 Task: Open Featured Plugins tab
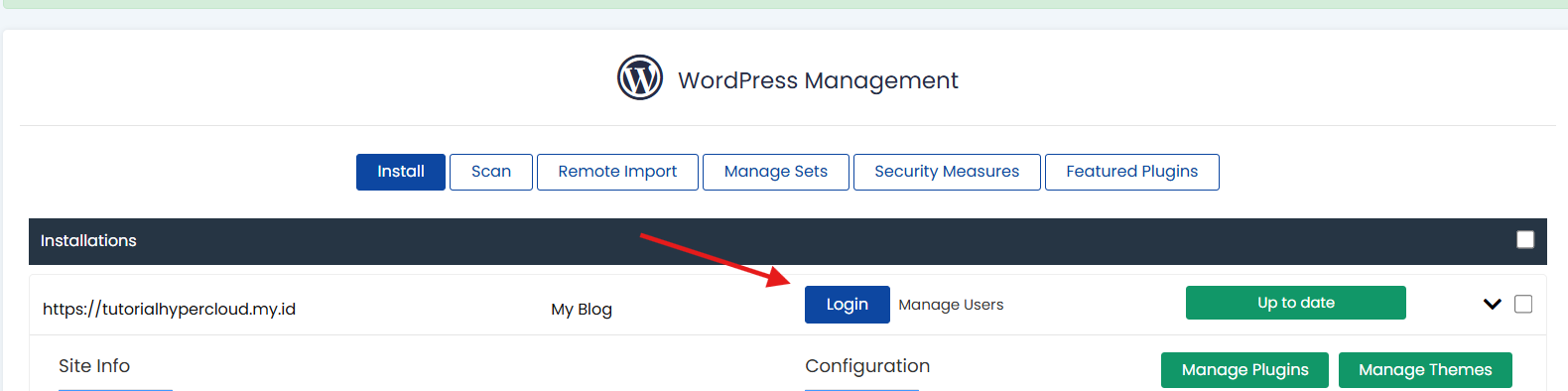[x=1132, y=172]
